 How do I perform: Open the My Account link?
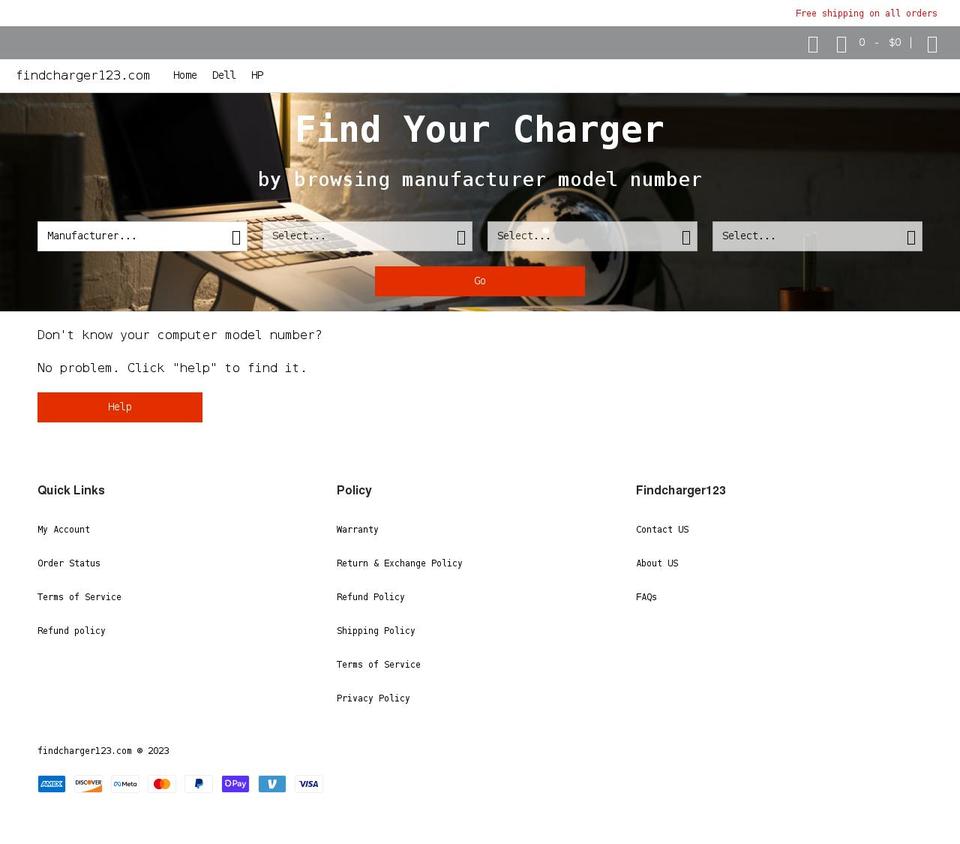coord(64,529)
